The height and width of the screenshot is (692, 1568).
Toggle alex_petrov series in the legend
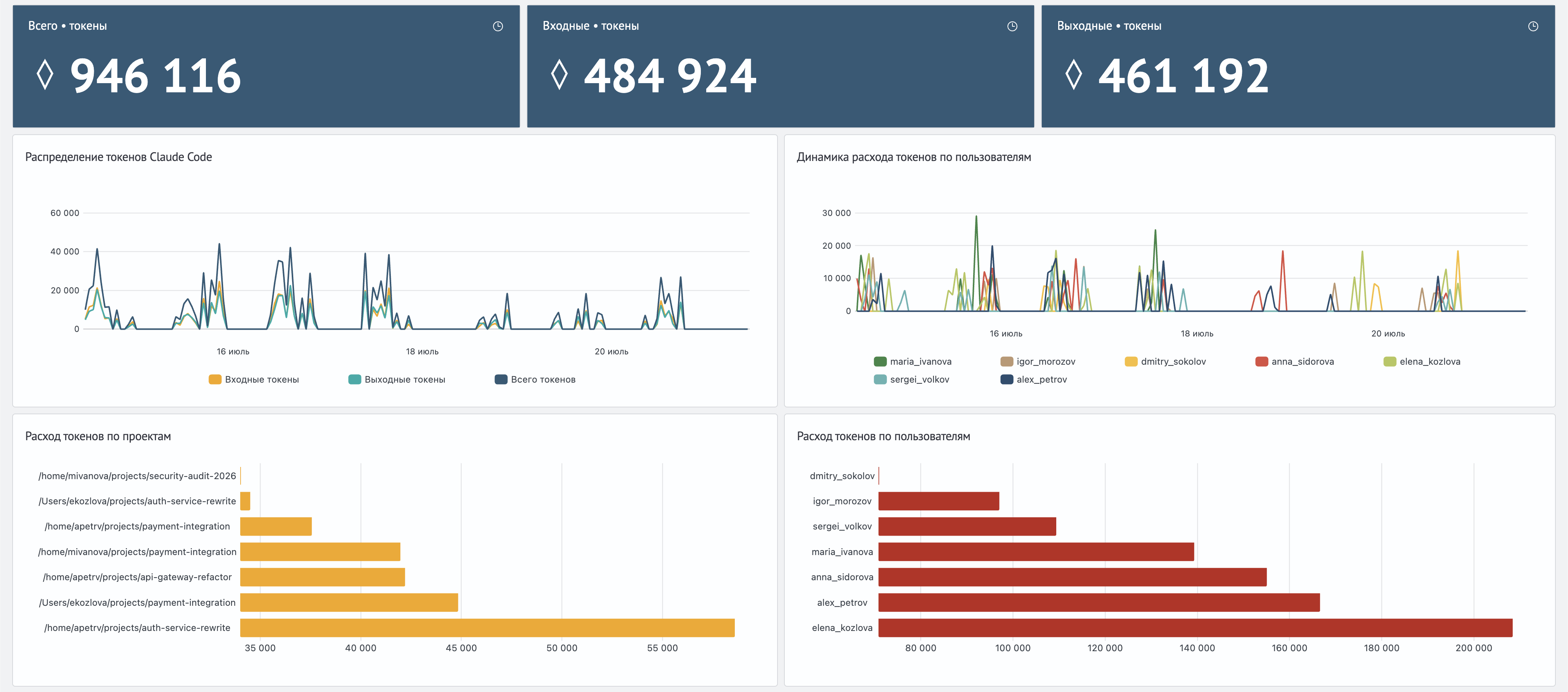click(x=1033, y=380)
